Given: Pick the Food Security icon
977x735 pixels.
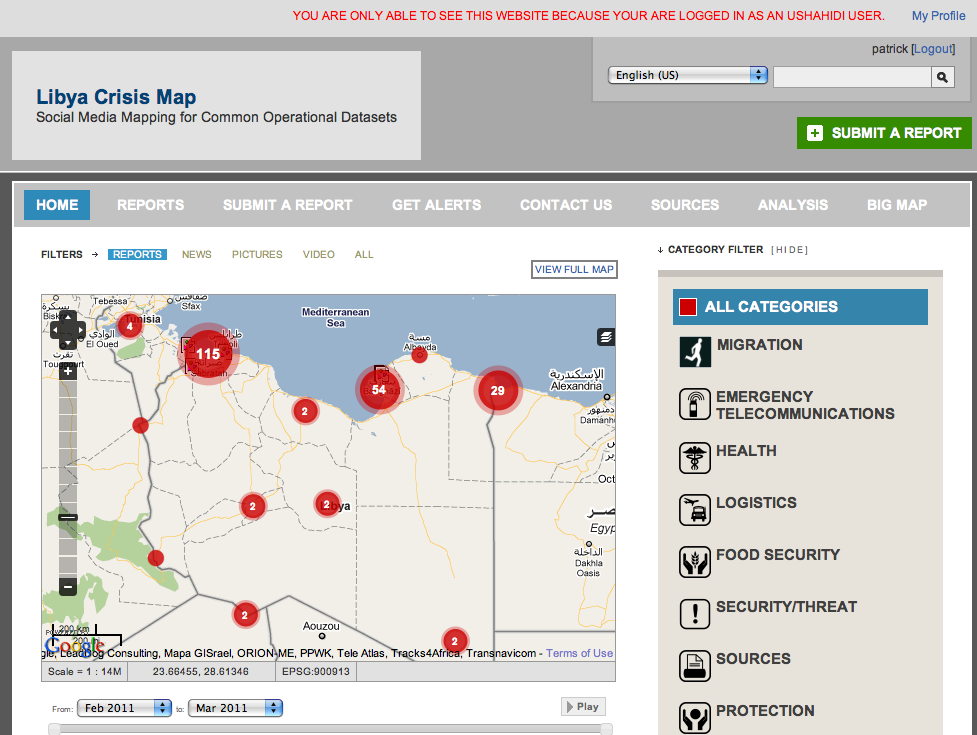Looking at the screenshot, I should pos(695,561).
